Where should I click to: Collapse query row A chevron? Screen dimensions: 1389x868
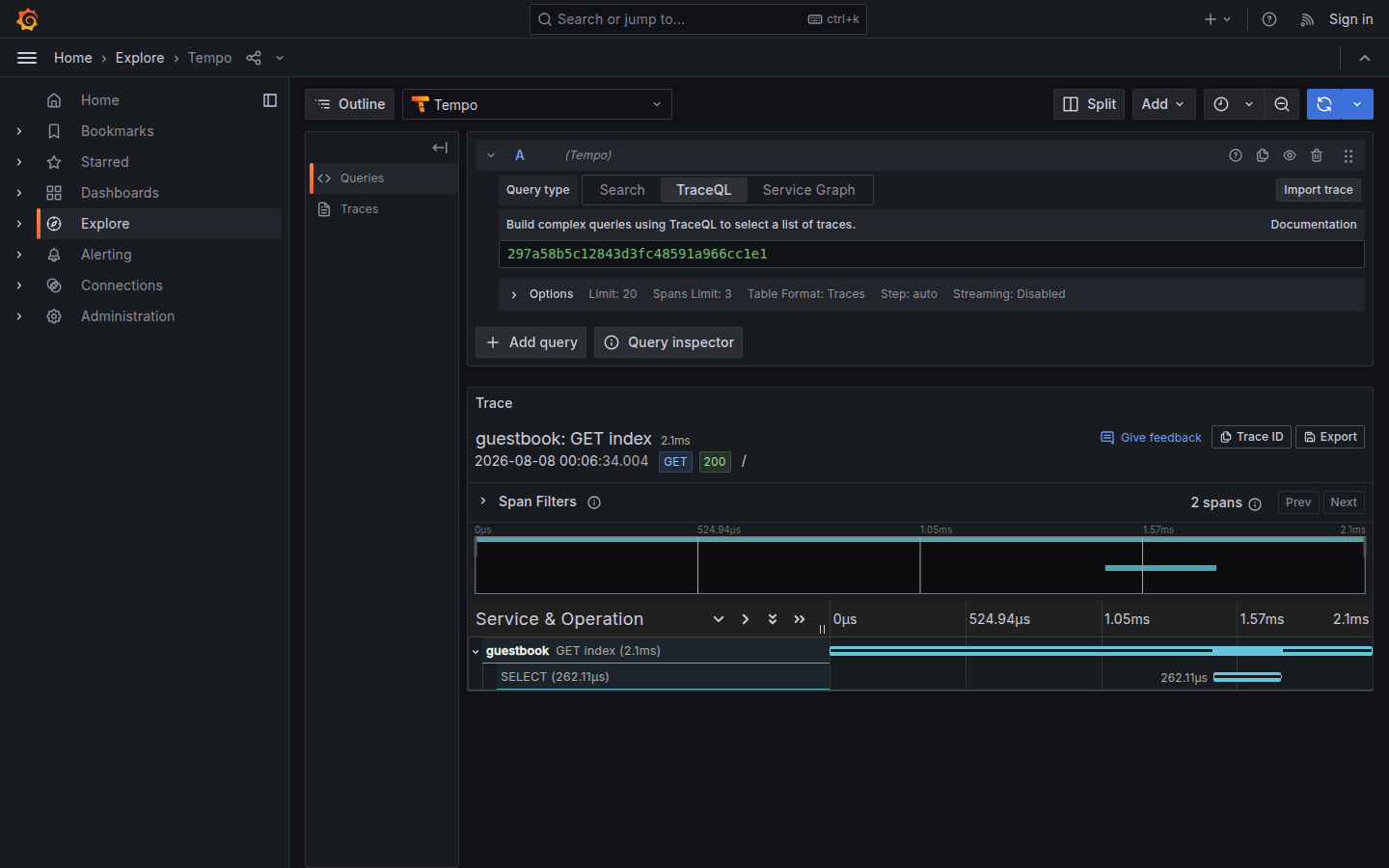(491, 155)
